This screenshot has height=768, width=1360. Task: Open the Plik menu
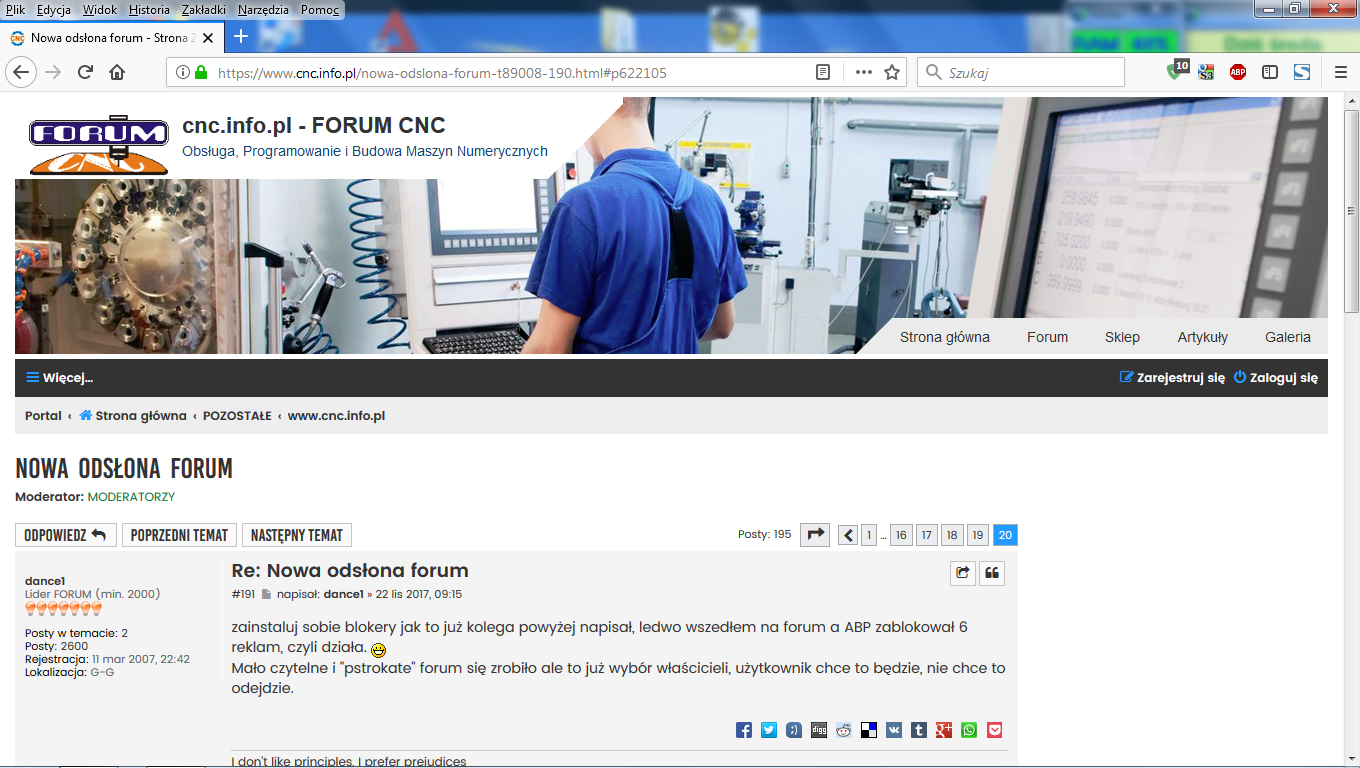(x=15, y=10)
